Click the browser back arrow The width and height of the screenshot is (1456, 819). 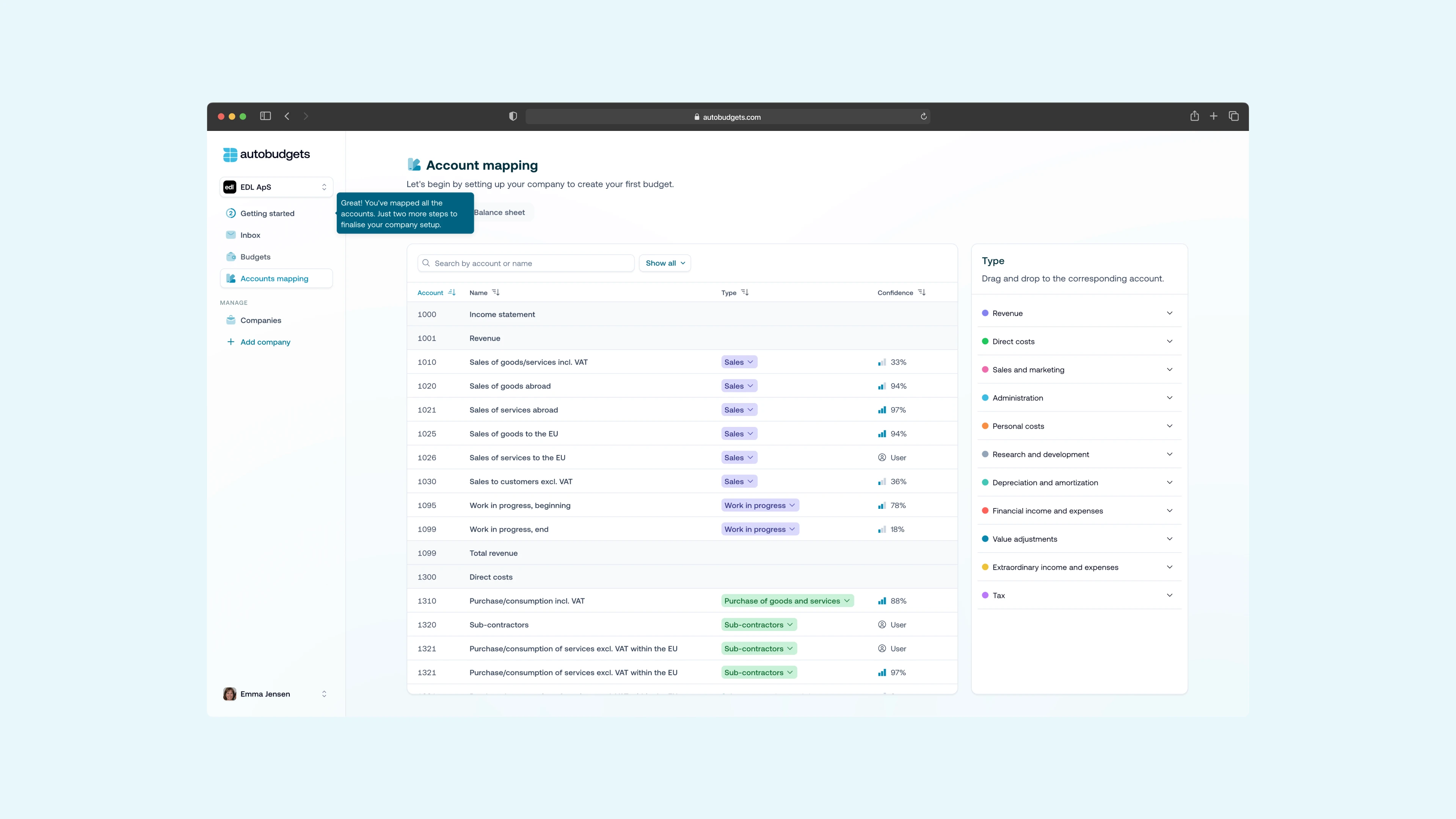click(287, 116)
